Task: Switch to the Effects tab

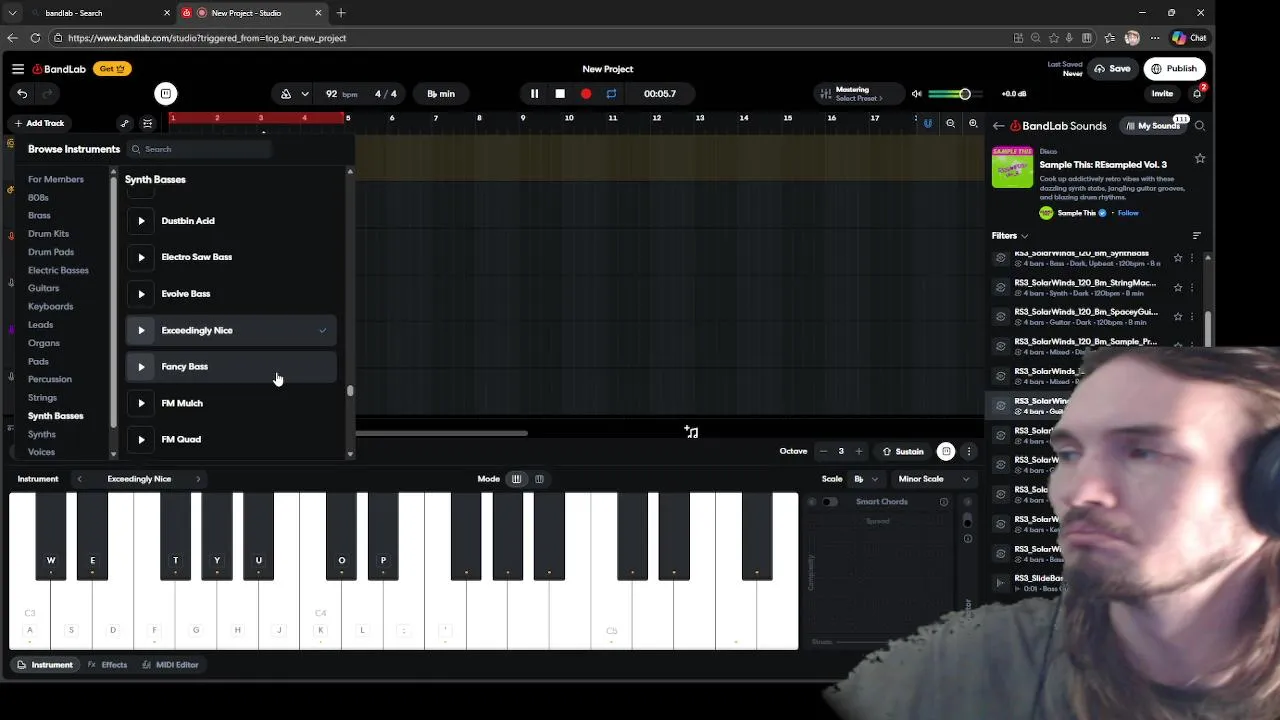Action: click(x=107, y=665)
